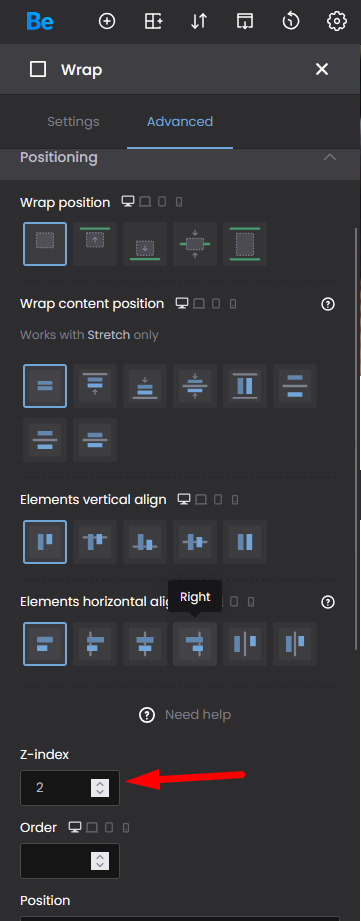This screenshot has height=921, width=361.
Task: Switch to the Settings tab
Action: 73,122
